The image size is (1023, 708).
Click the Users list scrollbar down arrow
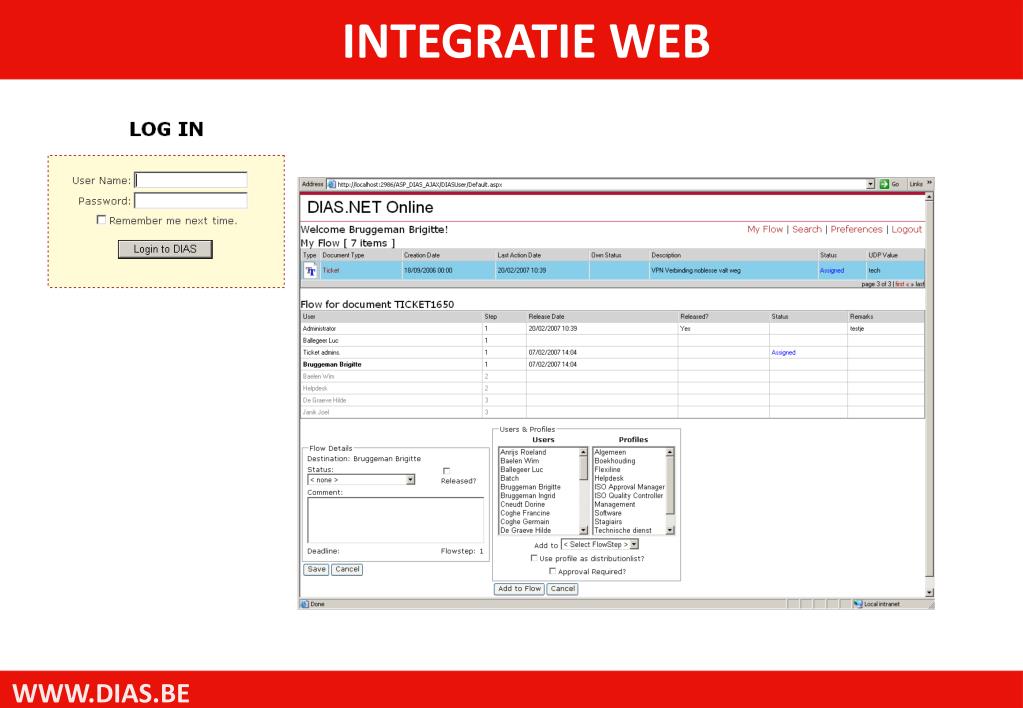pos(583,531)
